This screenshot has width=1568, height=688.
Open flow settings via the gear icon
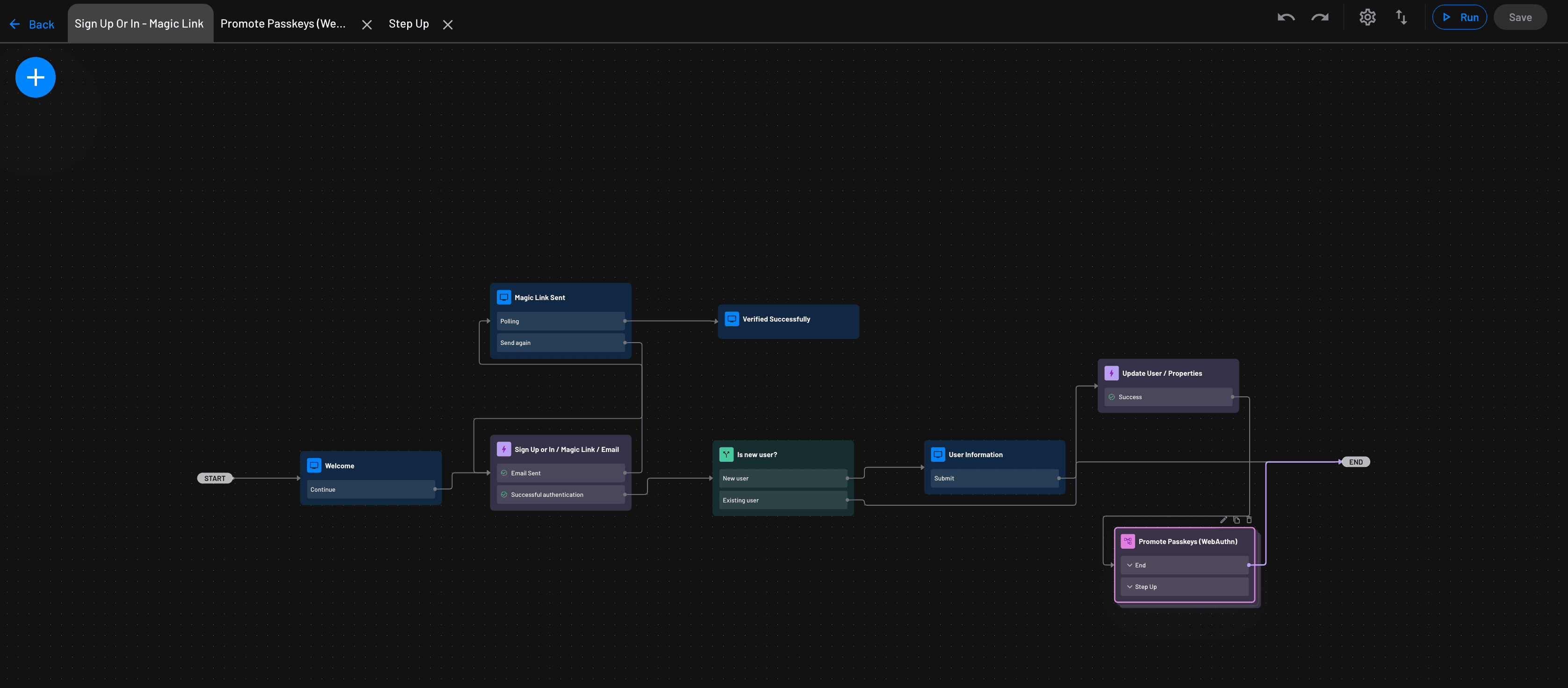tap(1367, 17)
